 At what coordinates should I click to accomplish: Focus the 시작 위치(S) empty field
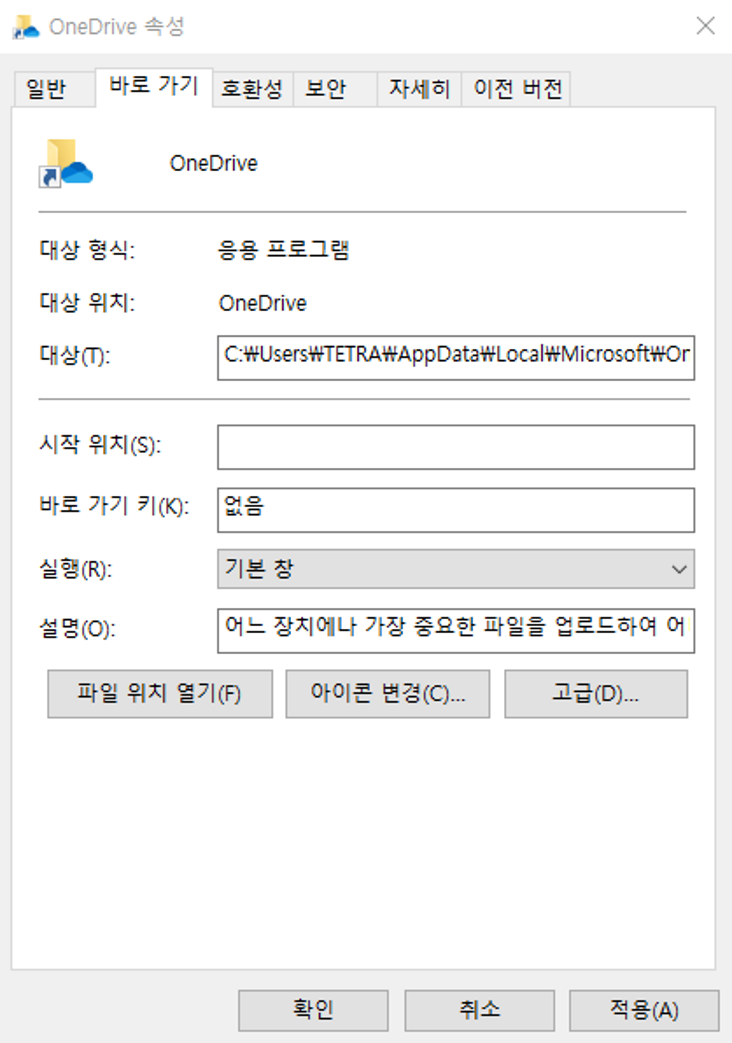coord(456,447)
